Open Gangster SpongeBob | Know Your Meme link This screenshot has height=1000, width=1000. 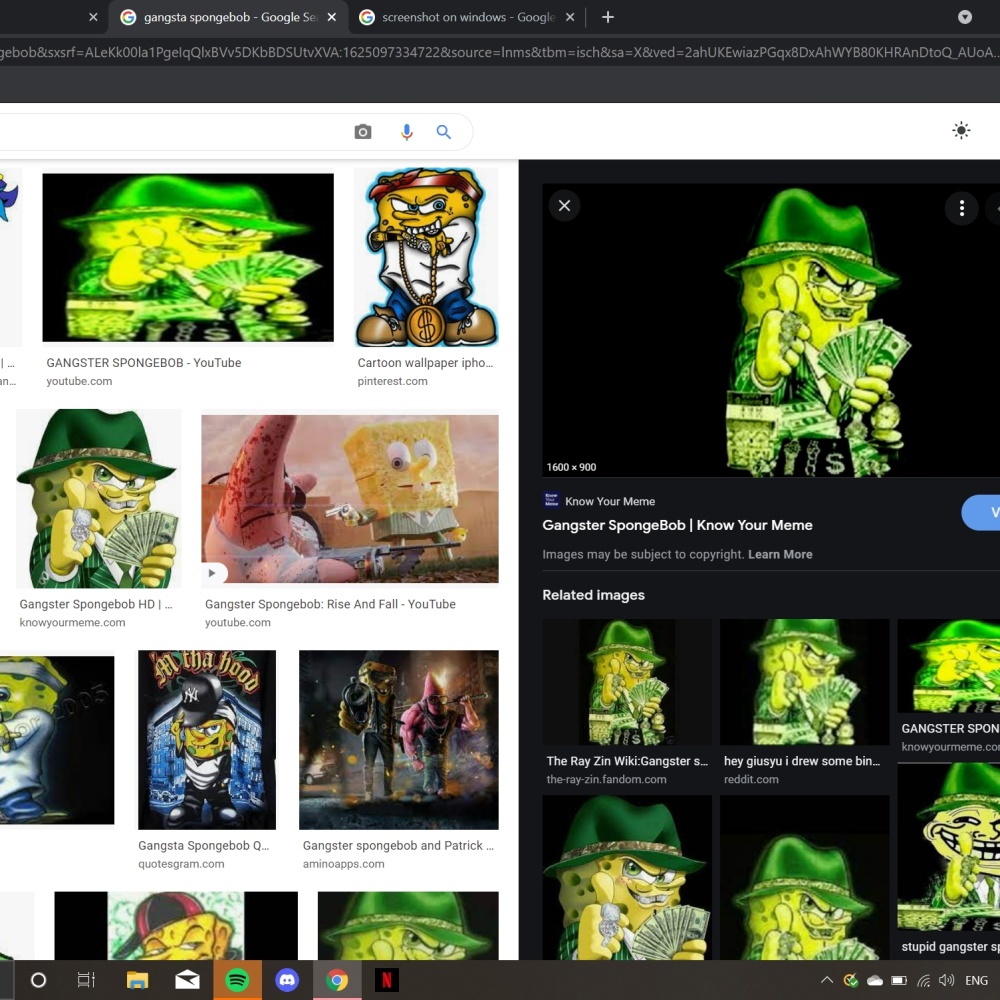677,525
